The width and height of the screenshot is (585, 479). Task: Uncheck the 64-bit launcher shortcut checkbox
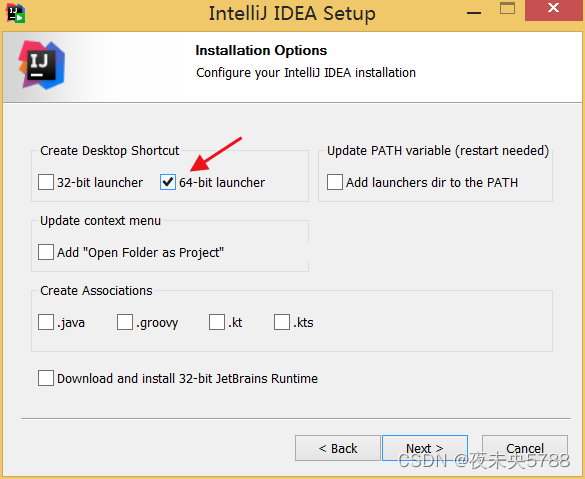[168, 182]
